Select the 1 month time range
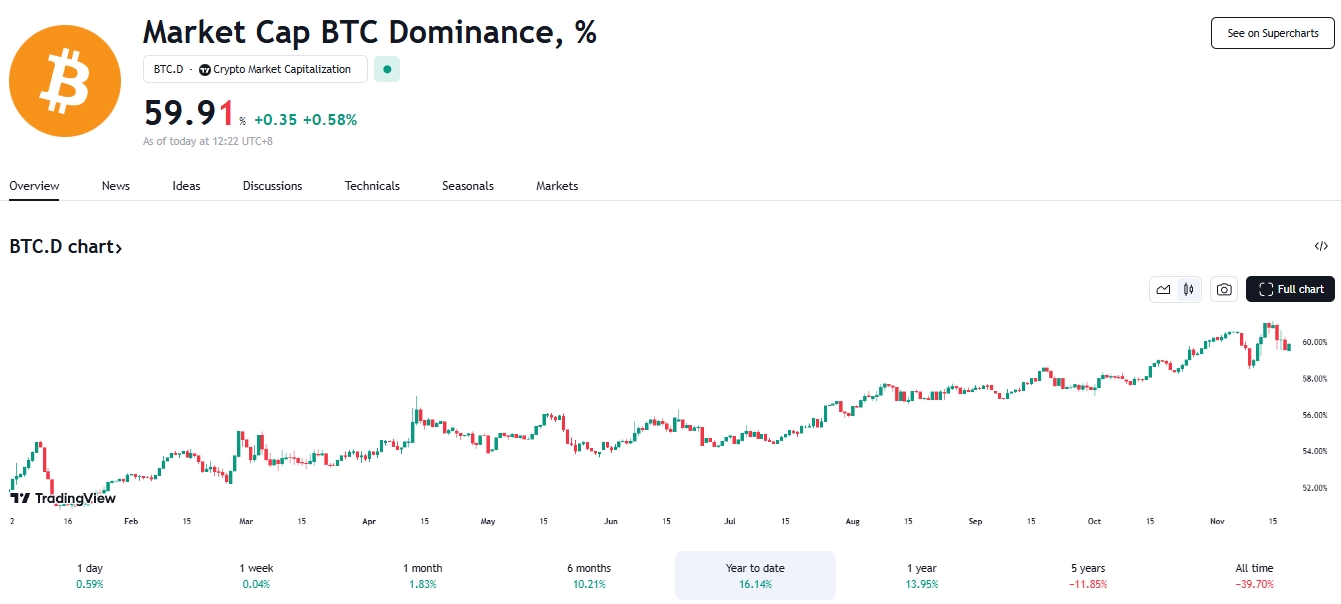 tap(423, 575)
